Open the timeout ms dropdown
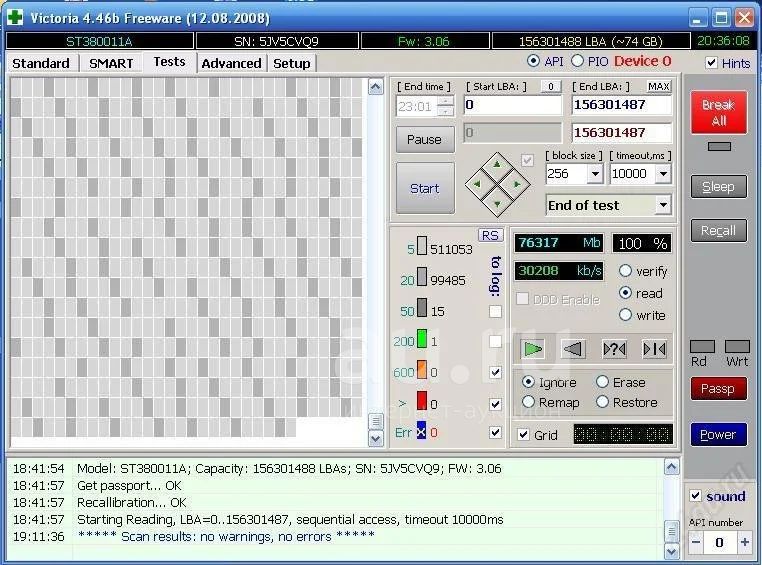The image size is (762, 565). point(663,174)
